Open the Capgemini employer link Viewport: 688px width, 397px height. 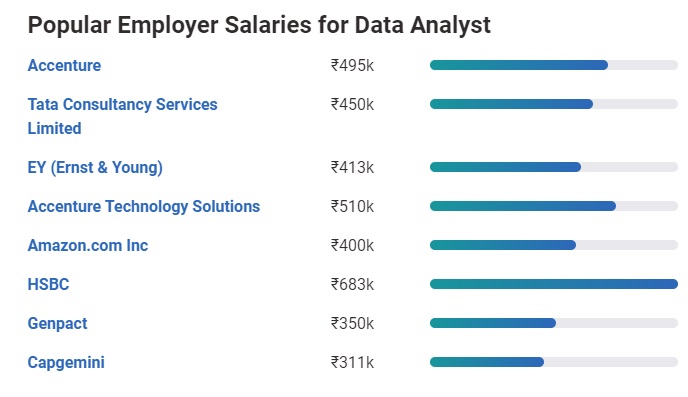(x=66, y=362)
